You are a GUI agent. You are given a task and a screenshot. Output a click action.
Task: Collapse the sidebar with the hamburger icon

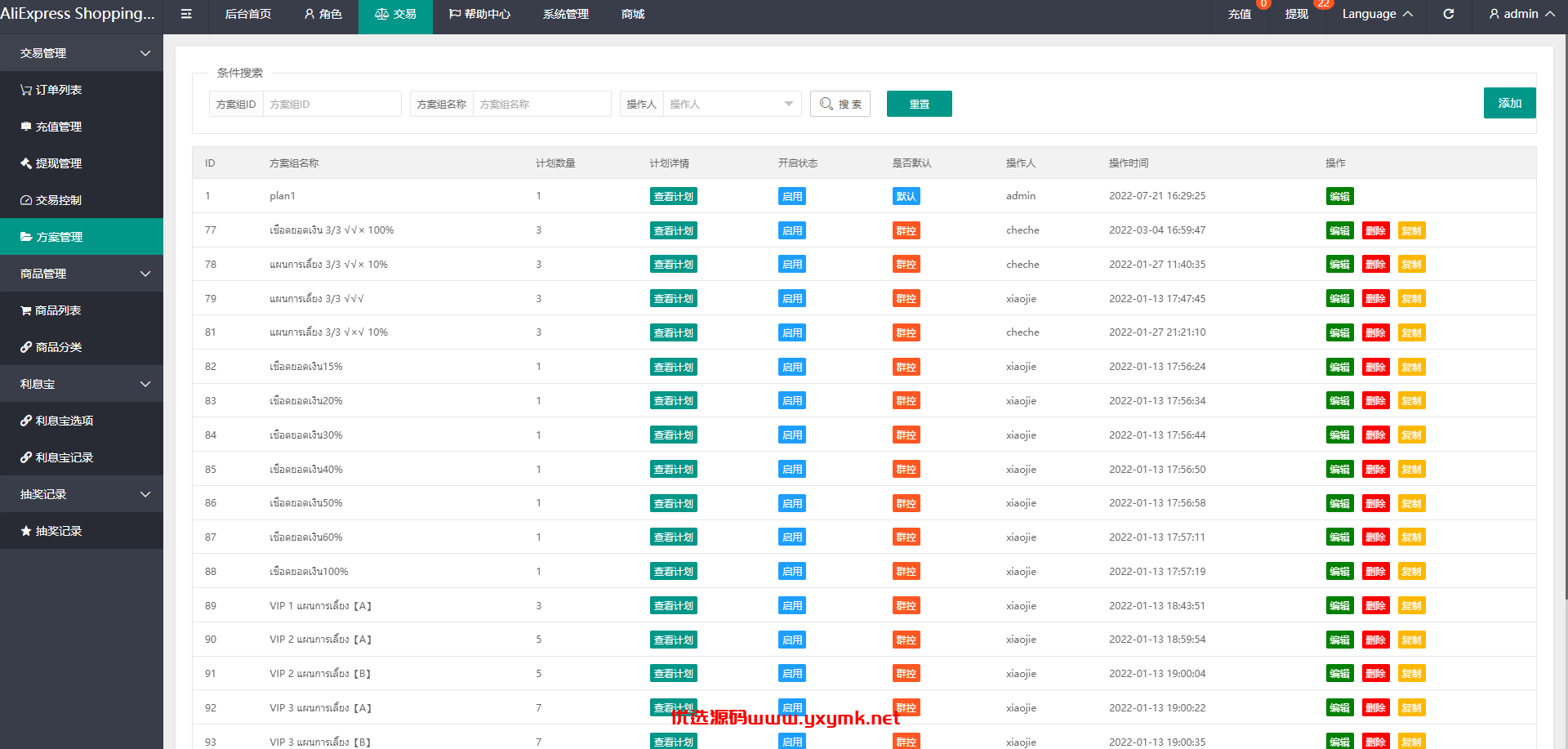tap(186, 14)
